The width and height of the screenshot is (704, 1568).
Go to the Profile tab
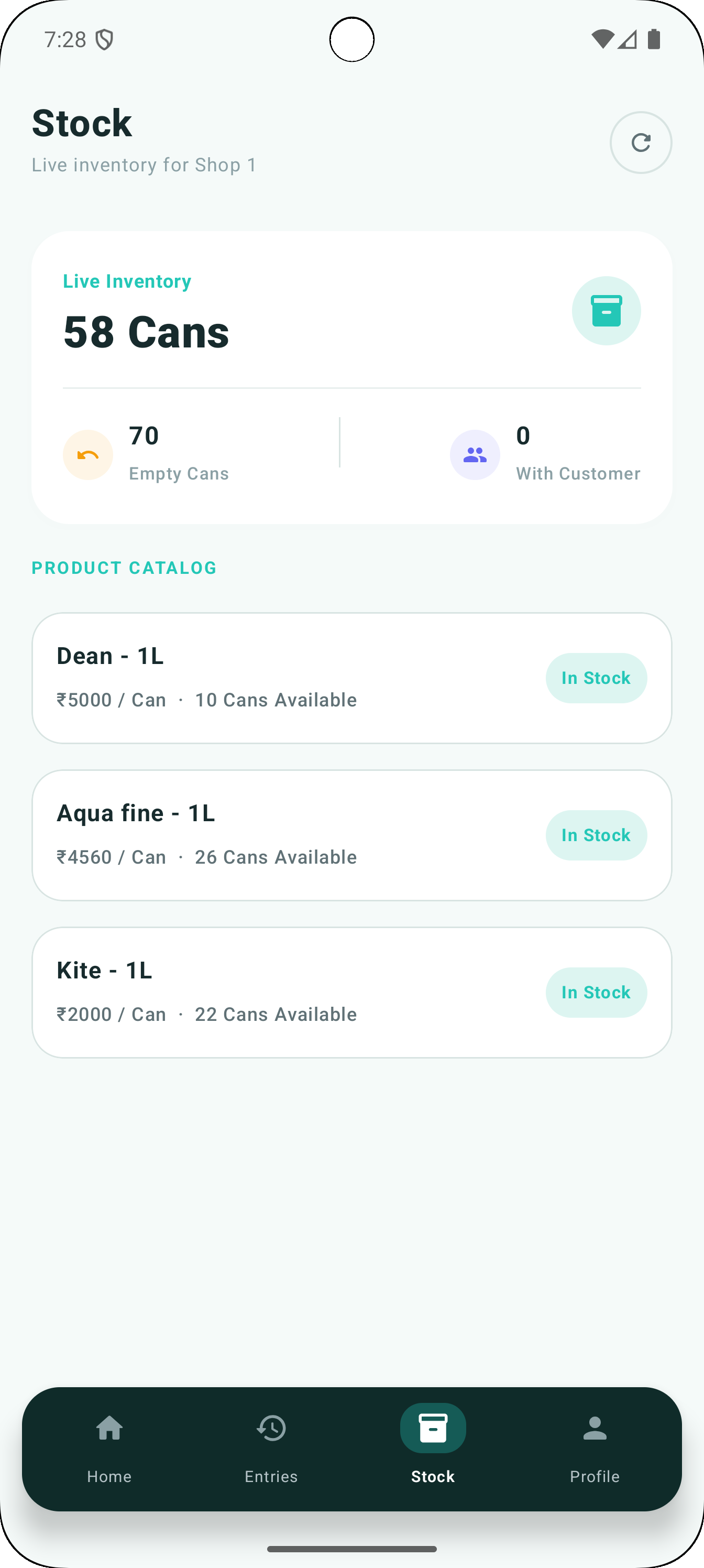coord(595,1450)
